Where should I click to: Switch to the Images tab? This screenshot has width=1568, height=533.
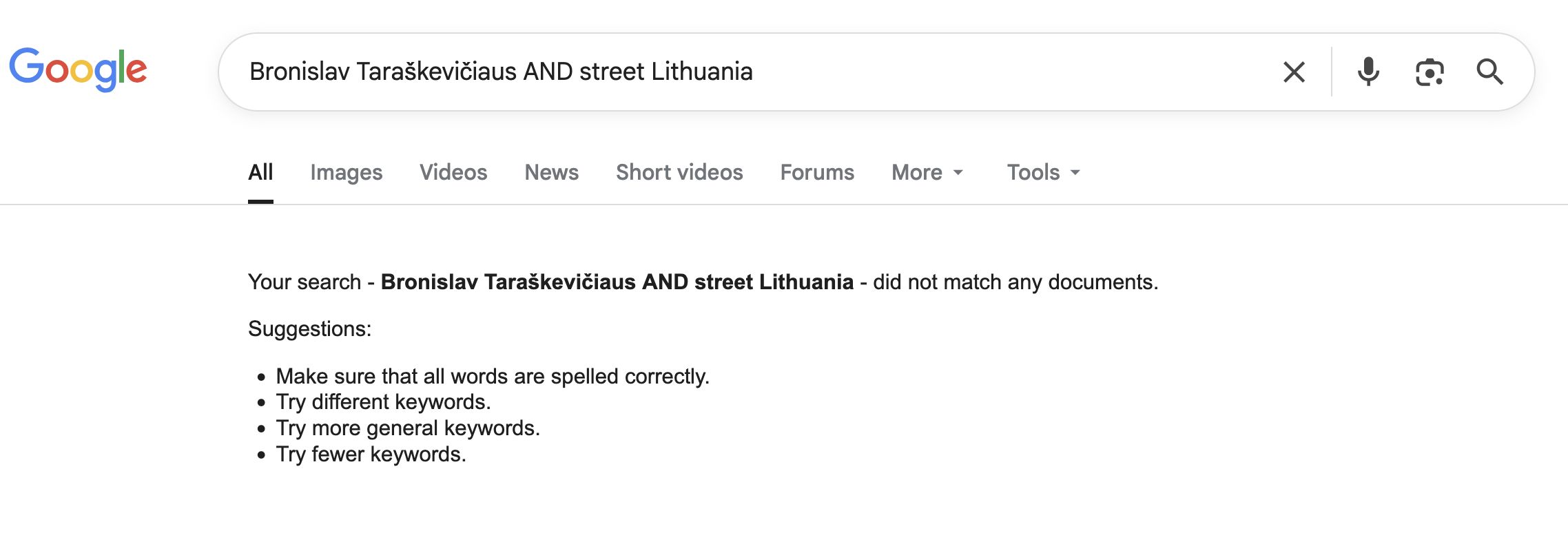(346, 172)
